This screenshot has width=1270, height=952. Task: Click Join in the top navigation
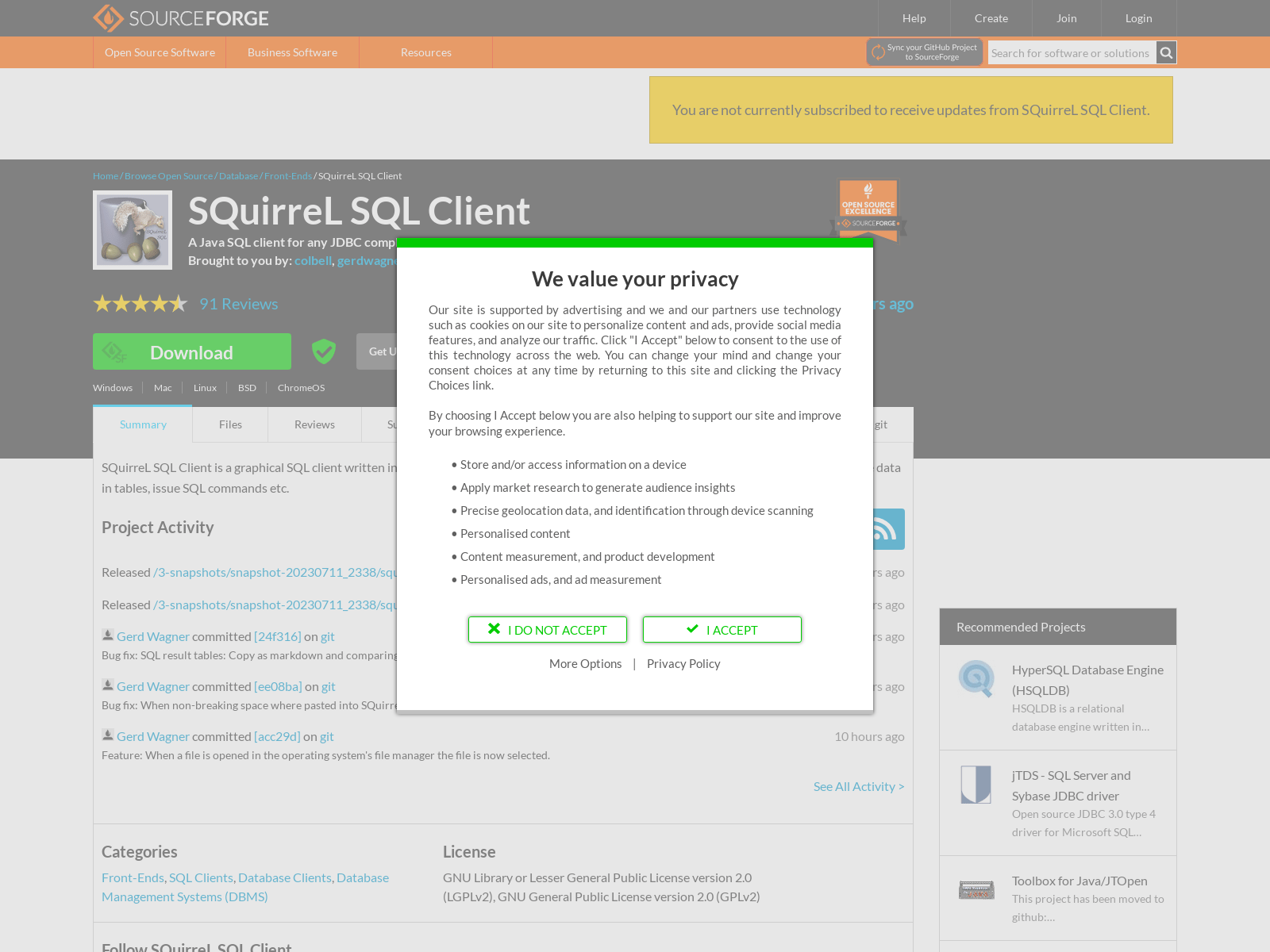point(1067,18)
